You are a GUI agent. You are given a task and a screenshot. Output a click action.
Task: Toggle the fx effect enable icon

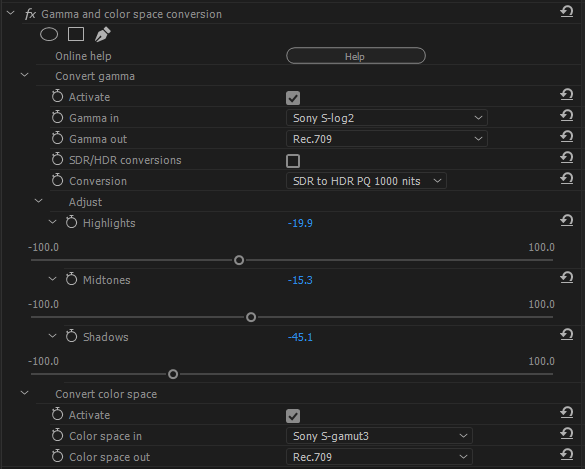30,14
